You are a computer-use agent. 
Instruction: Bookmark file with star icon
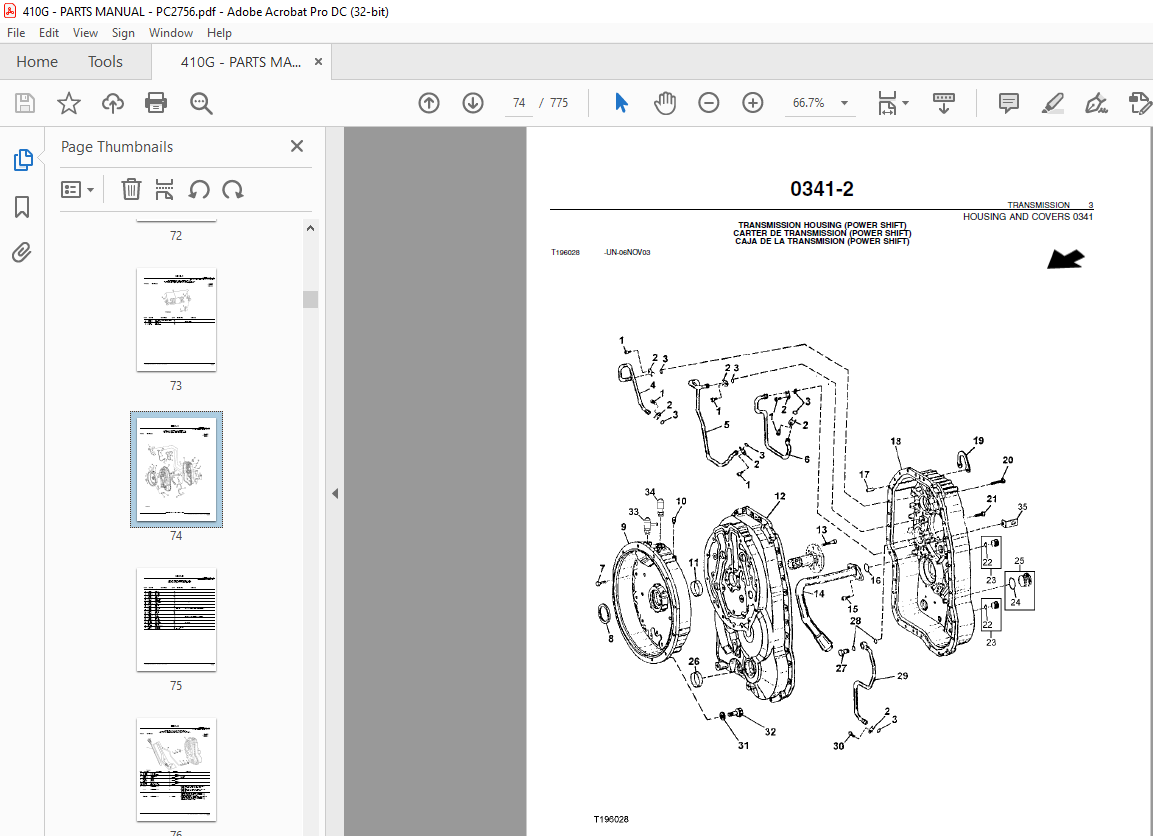[68, 103]
